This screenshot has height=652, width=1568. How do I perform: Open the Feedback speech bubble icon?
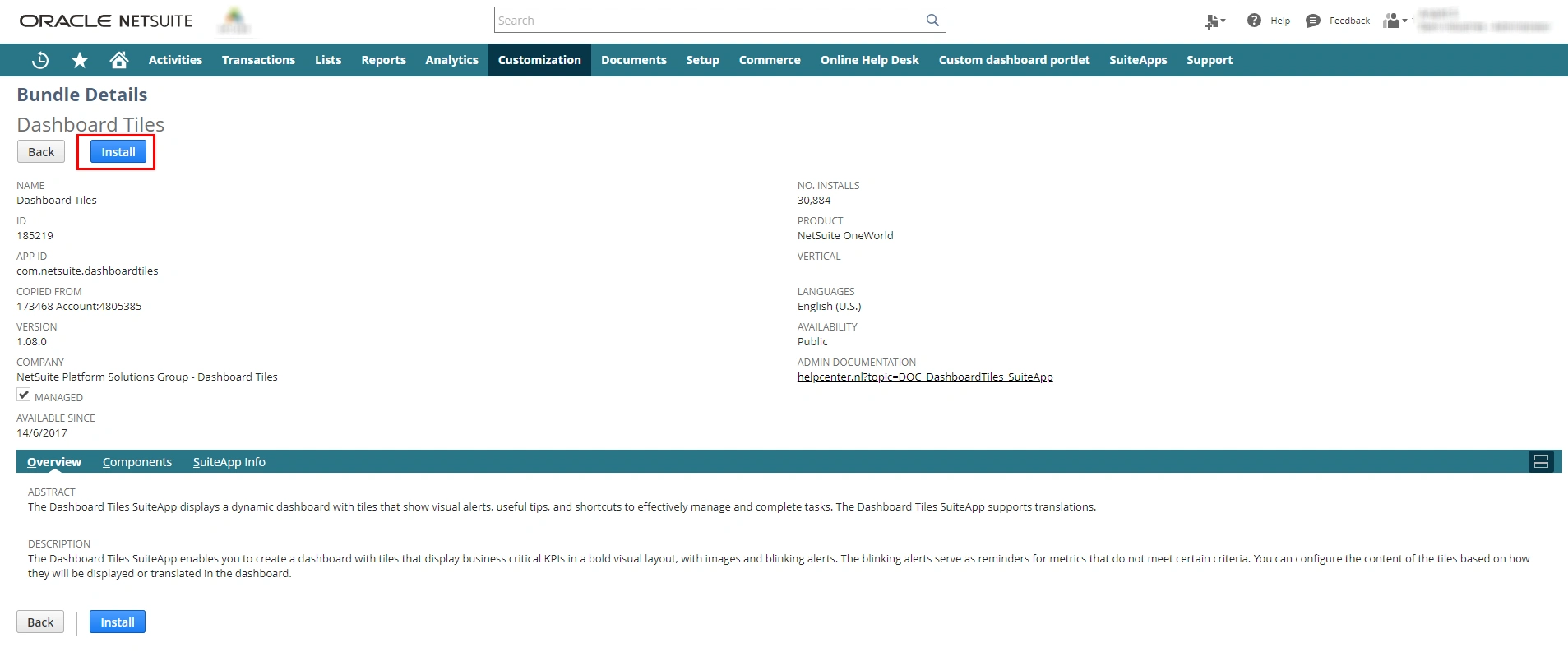click(1313, 21)
